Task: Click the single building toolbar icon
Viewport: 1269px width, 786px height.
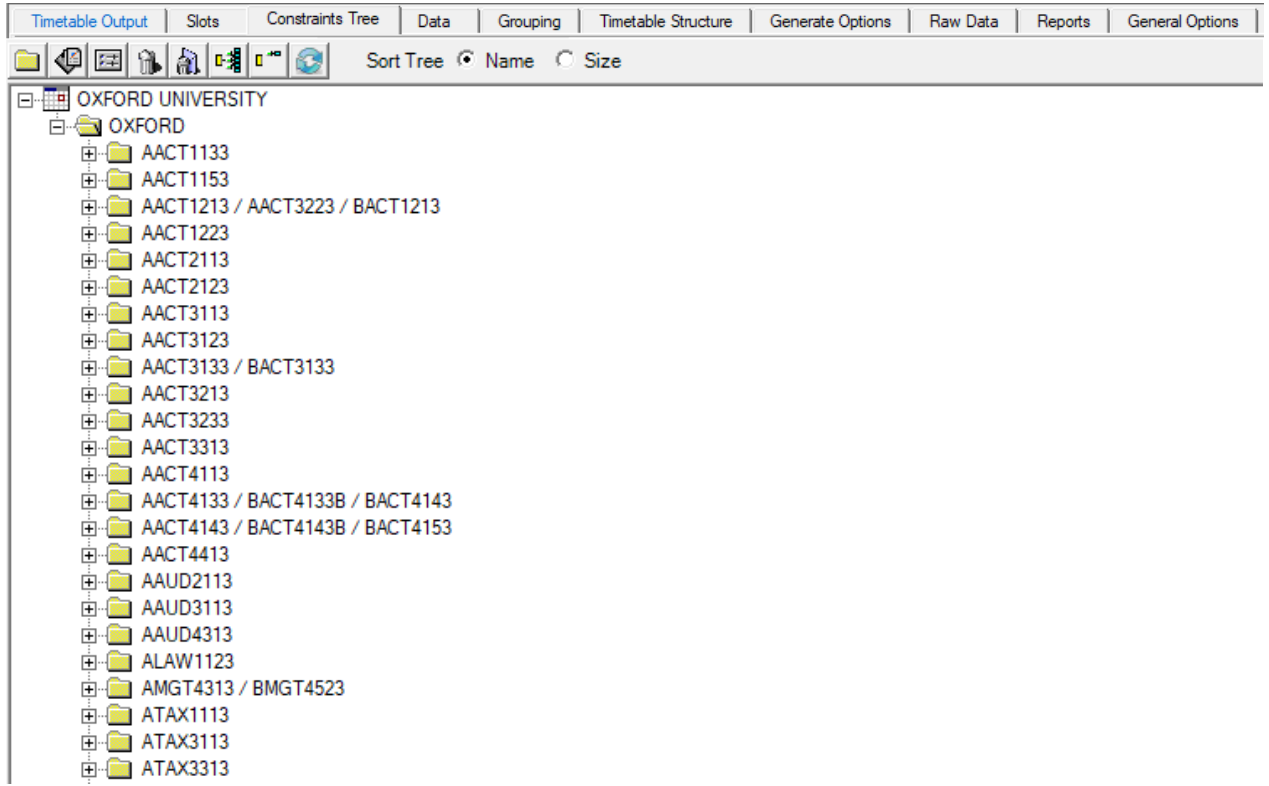Action: point(149,62)
